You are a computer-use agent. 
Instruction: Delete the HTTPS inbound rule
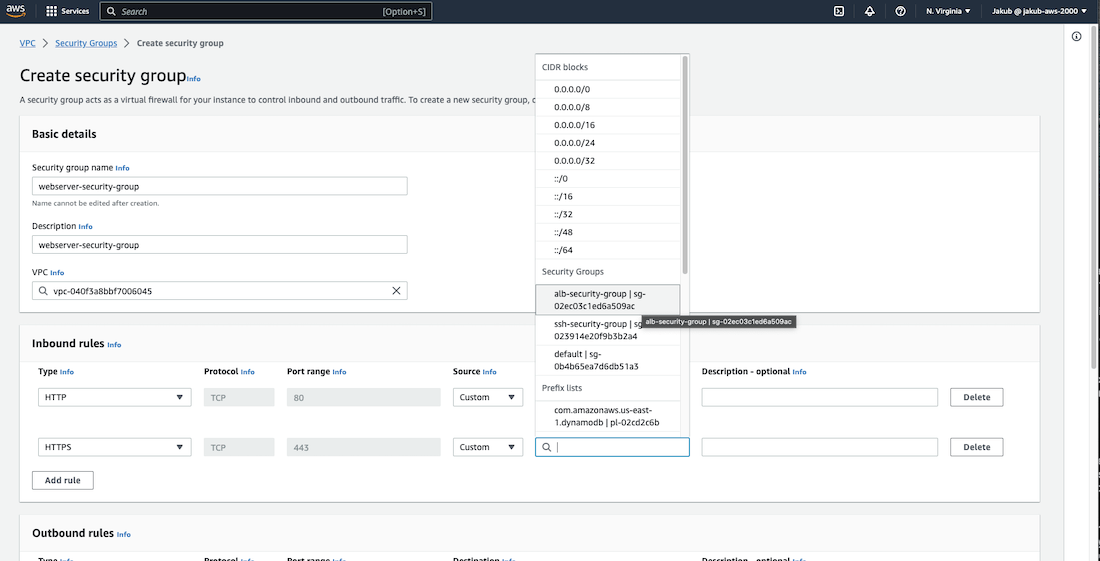click(x=976, y=447)
